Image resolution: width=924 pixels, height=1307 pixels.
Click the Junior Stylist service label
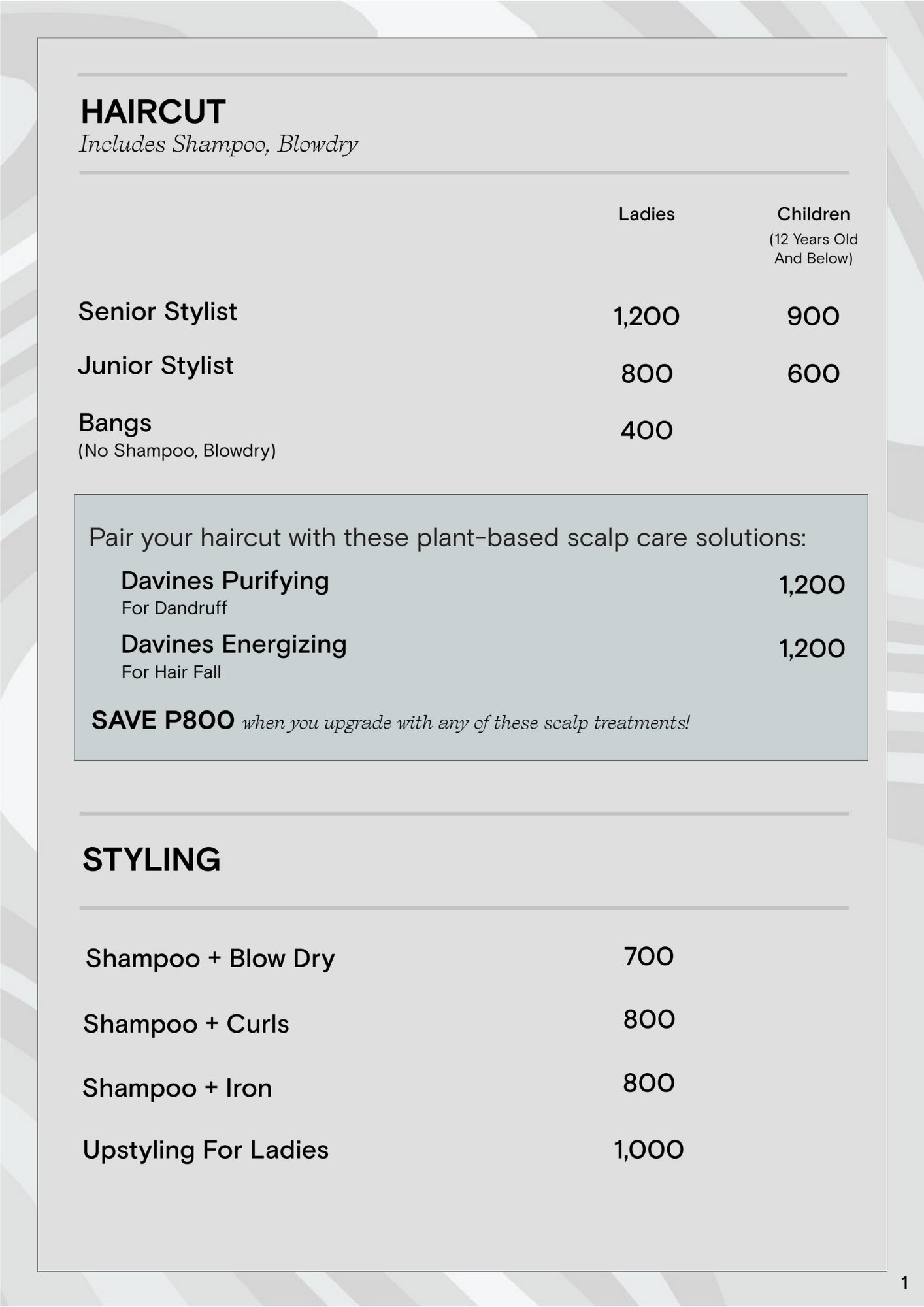click(x=156, y=366)
